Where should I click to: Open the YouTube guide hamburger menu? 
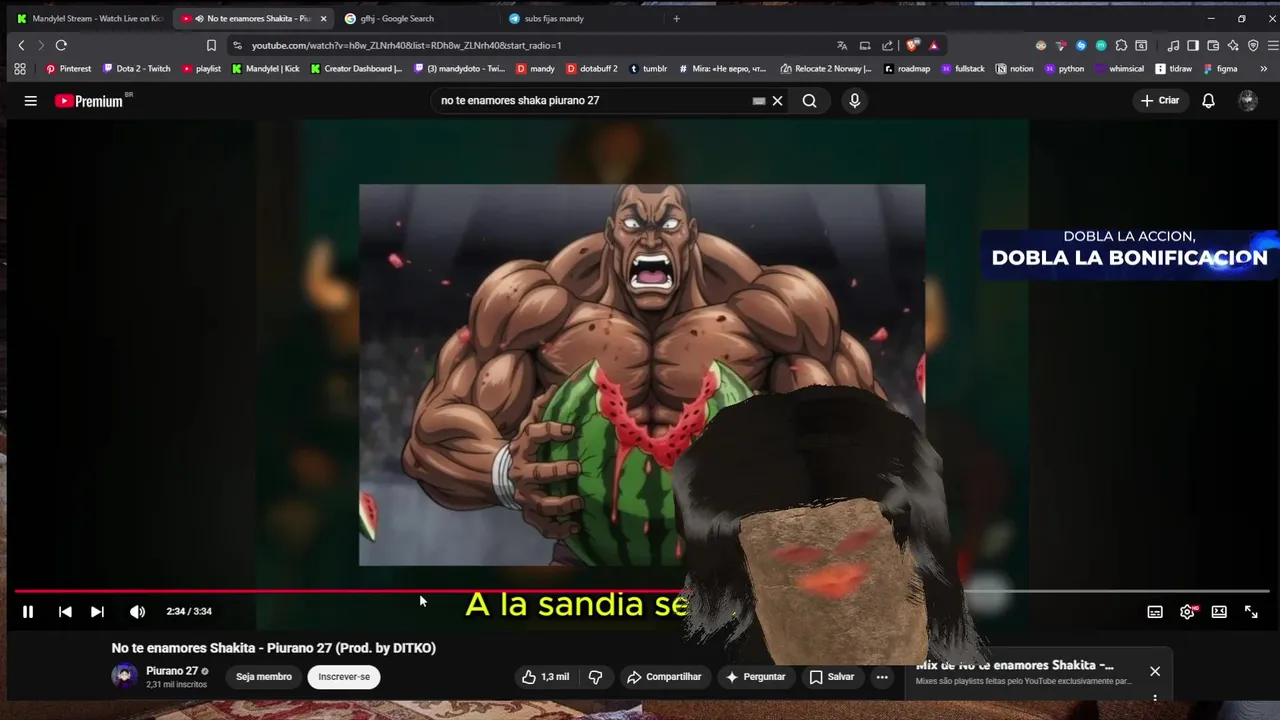pos(31,100)
